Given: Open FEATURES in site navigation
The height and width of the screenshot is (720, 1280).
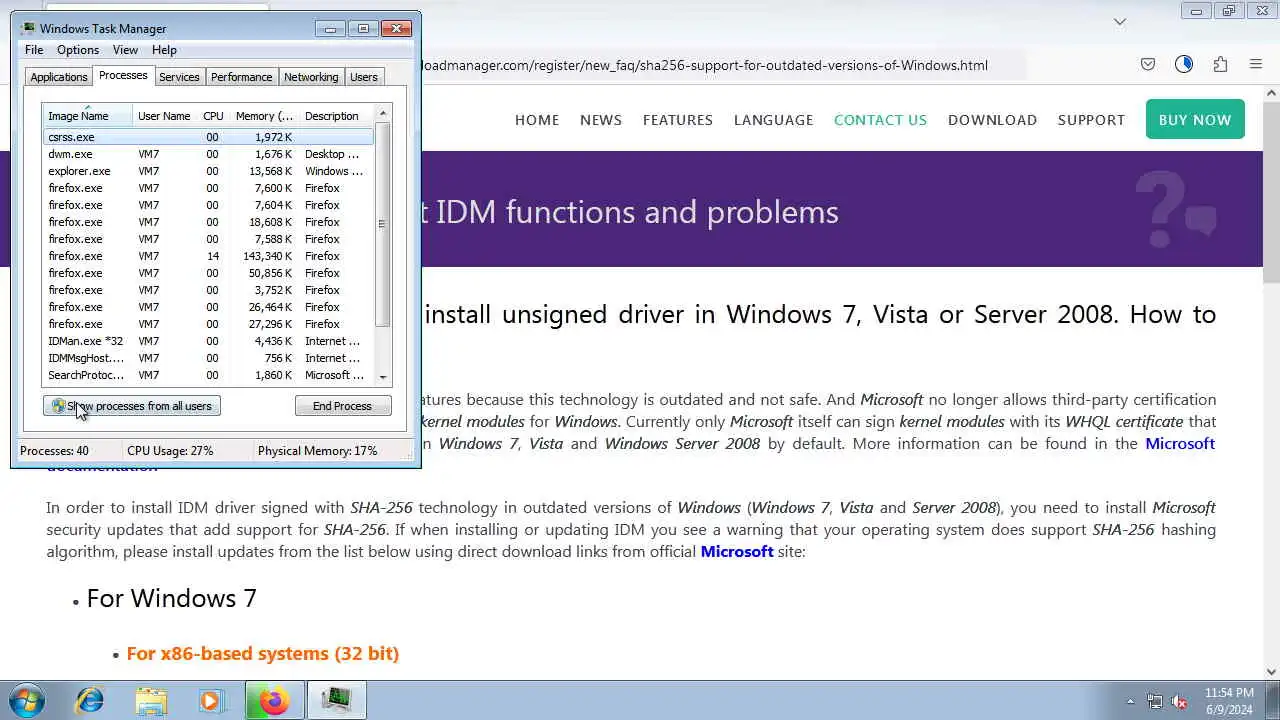Looking at the screenshot, I should click(678, 120).
